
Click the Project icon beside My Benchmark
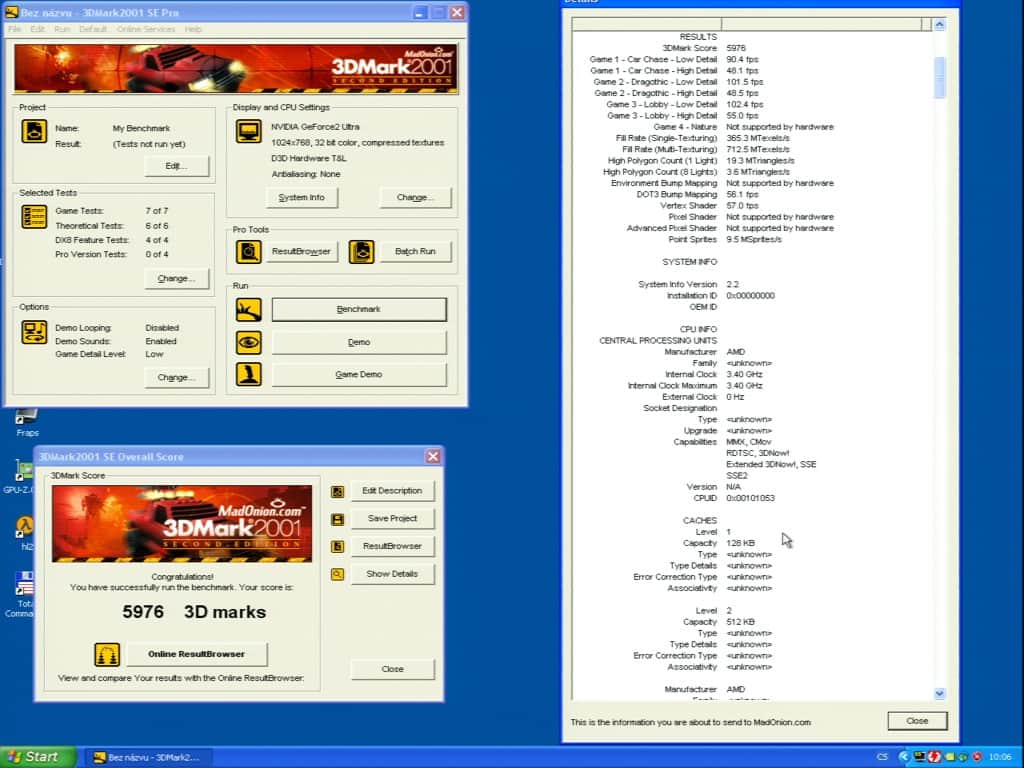(34, 131)
